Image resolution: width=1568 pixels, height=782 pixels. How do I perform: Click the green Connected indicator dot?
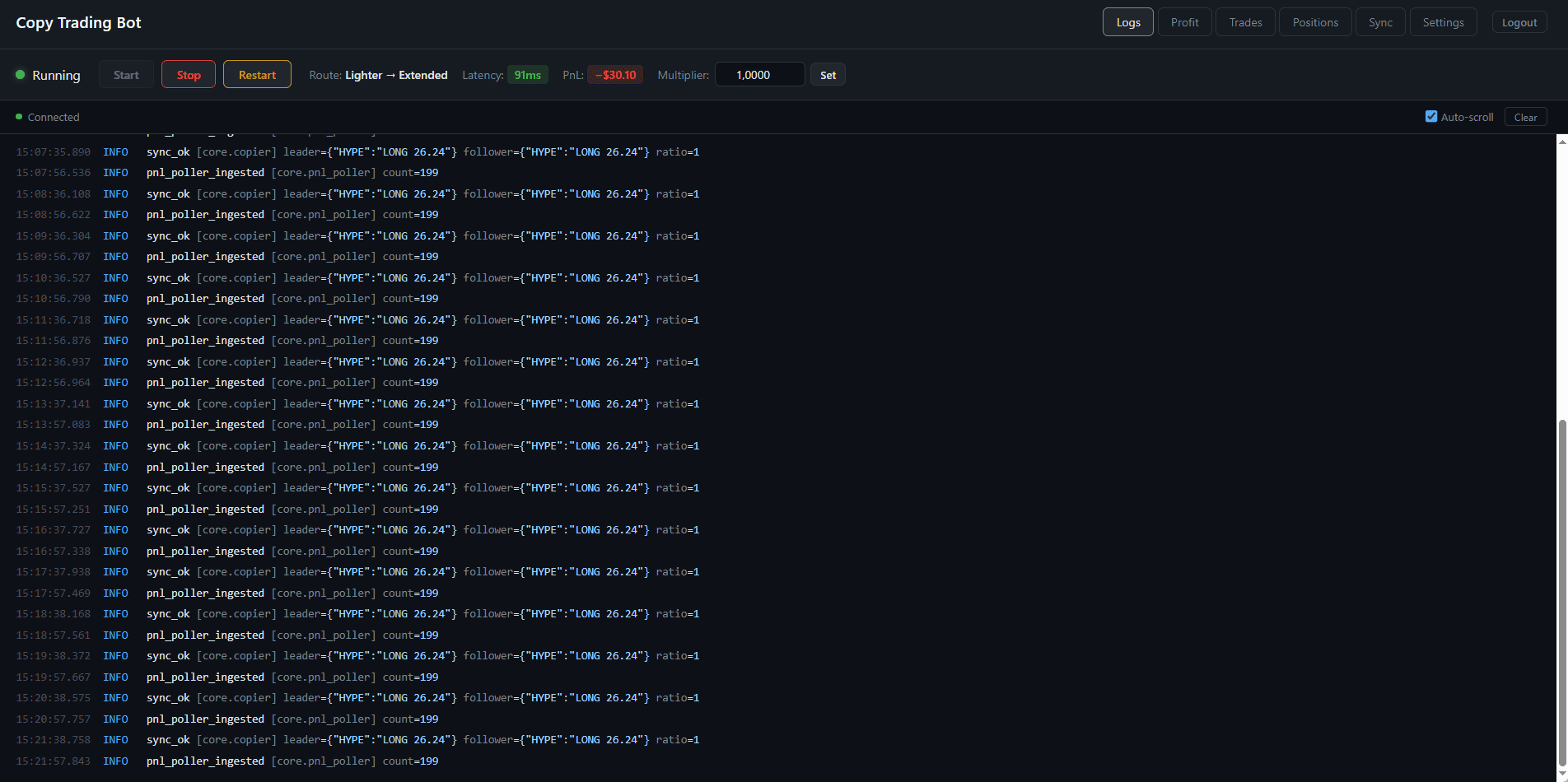[19, 117]
